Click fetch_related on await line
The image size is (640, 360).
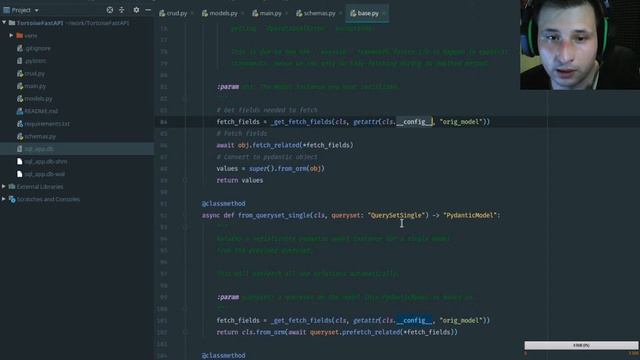[276, 145]
